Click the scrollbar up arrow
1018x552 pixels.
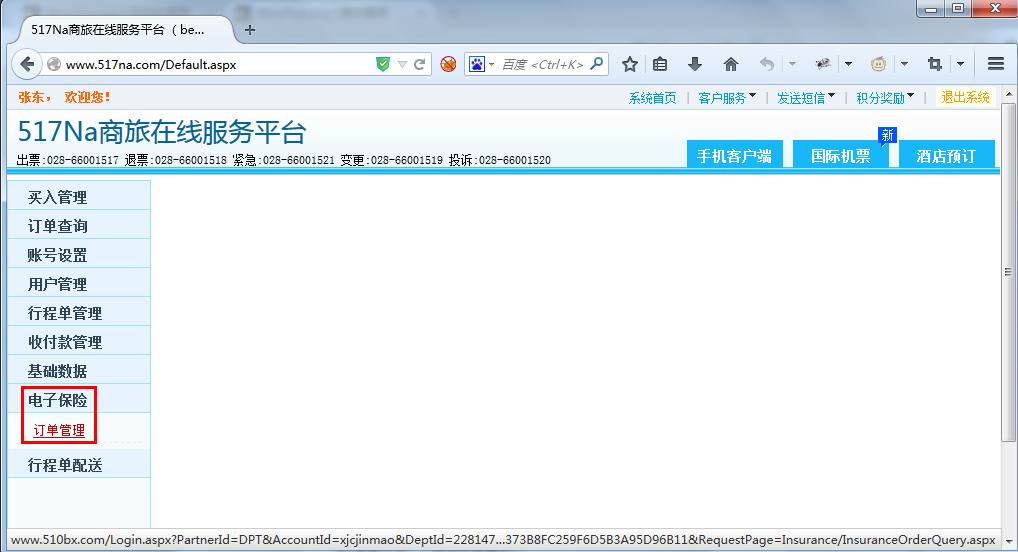pos(1008,94)
